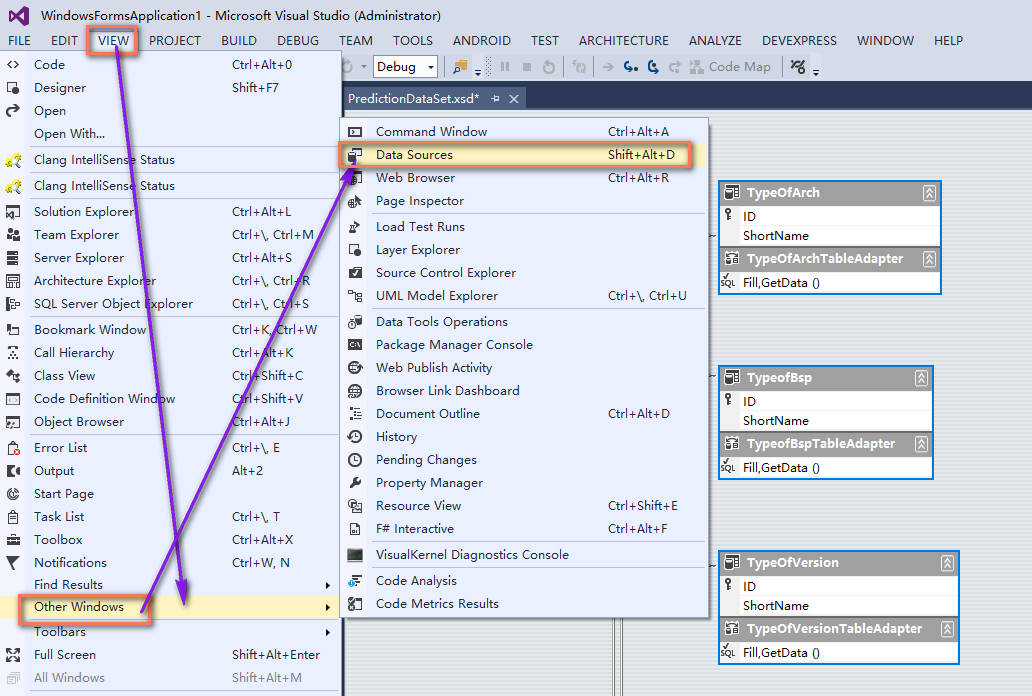1032x696 pixels.
Task: Click the Navigate Forward arrow icon
Action: tap(656, 66)
